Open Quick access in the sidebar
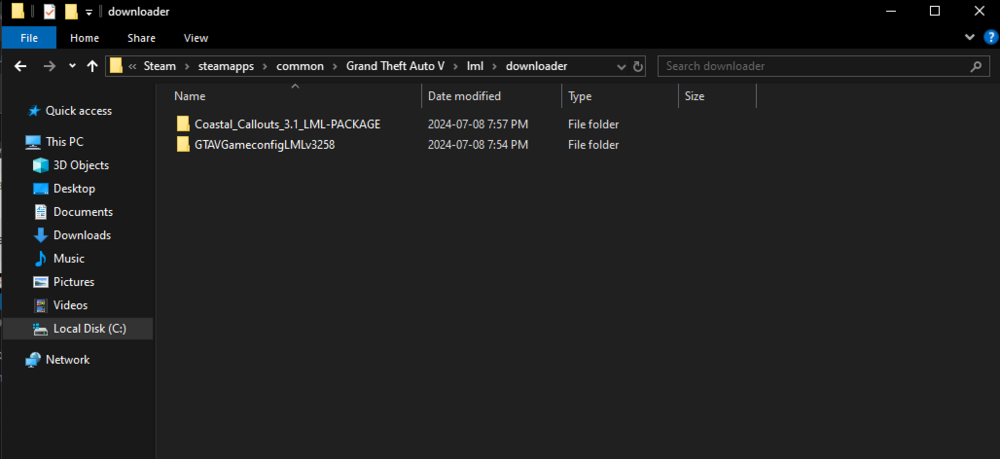Viewport: 1000px width, 459px height. tap(78, 111)
